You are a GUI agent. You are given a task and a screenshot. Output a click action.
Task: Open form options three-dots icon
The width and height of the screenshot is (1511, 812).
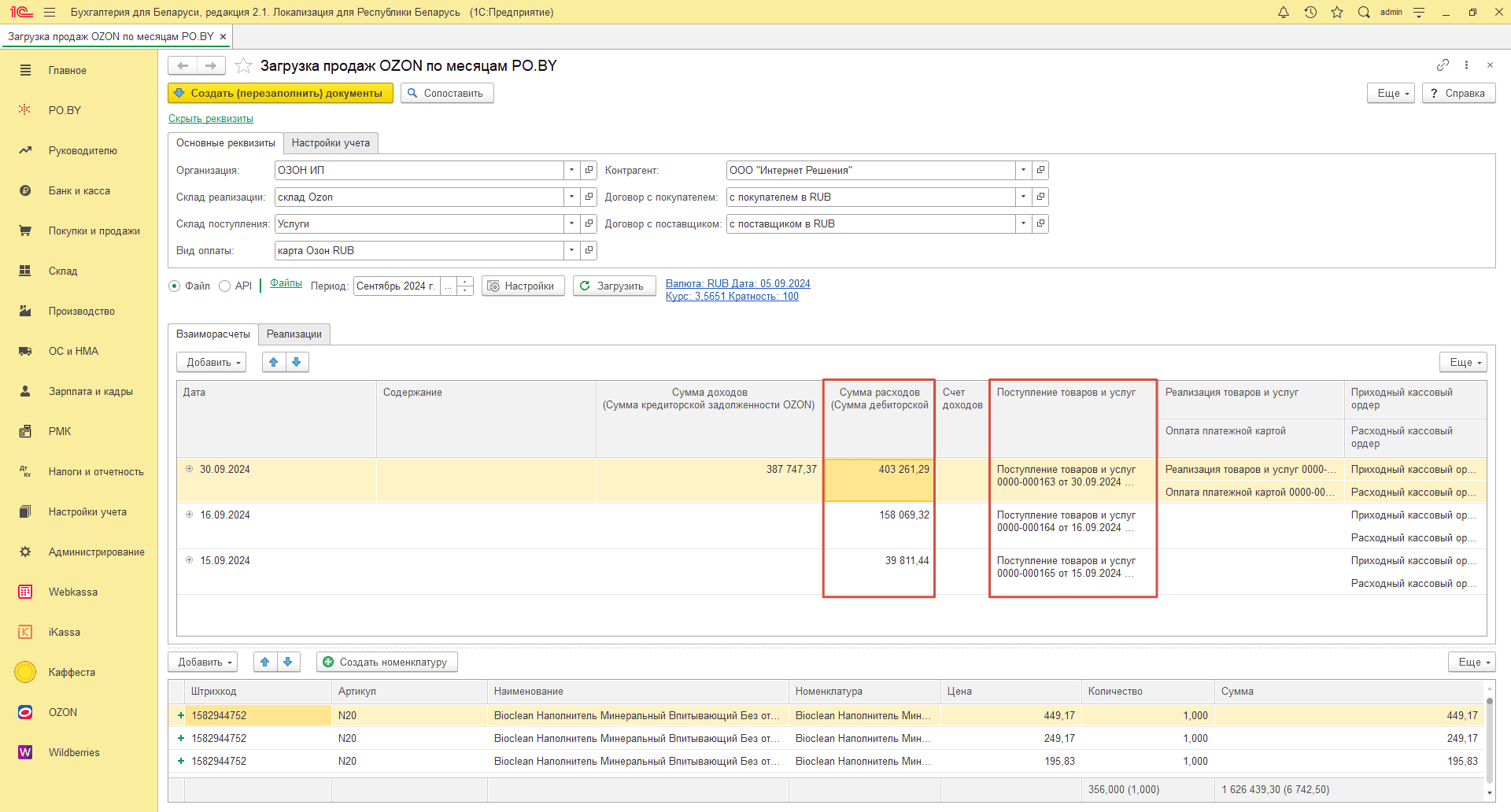(1466, 65)
